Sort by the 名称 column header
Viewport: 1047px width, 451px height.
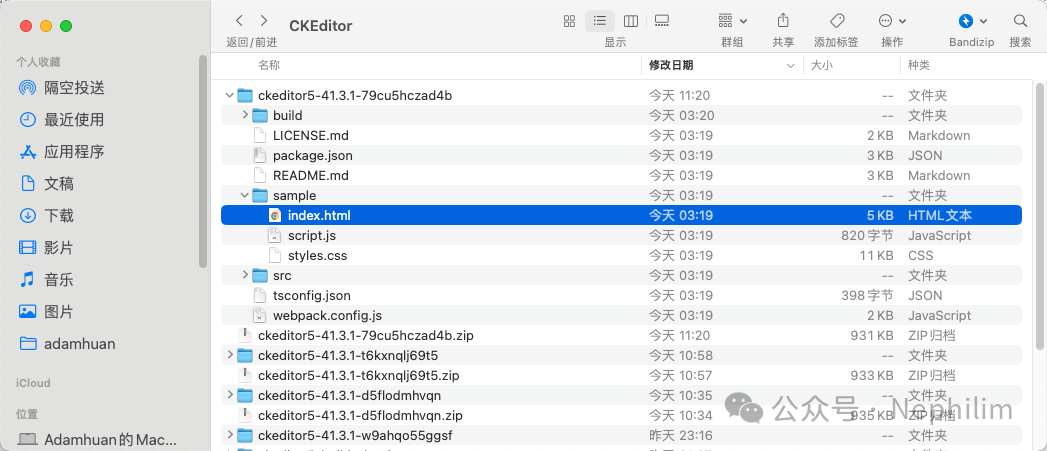(x=270, y=65)
